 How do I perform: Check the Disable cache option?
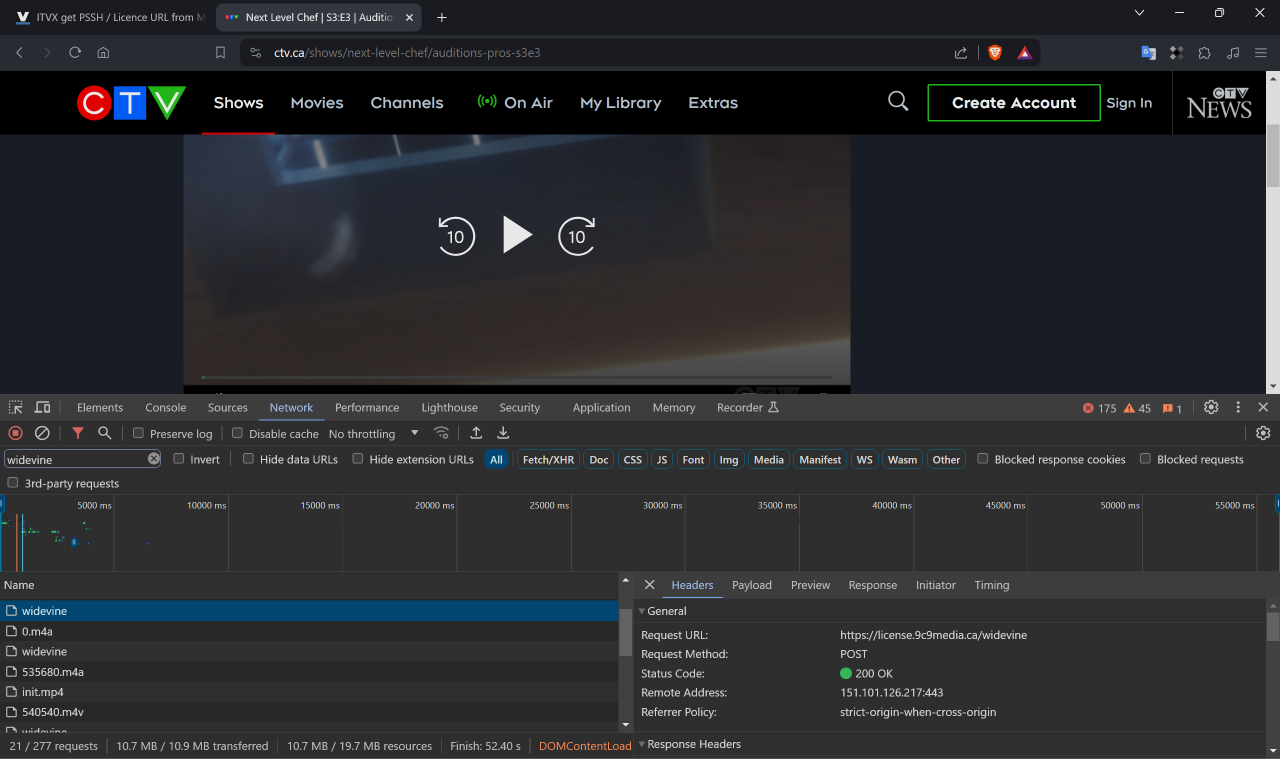[x=238, y=434]
